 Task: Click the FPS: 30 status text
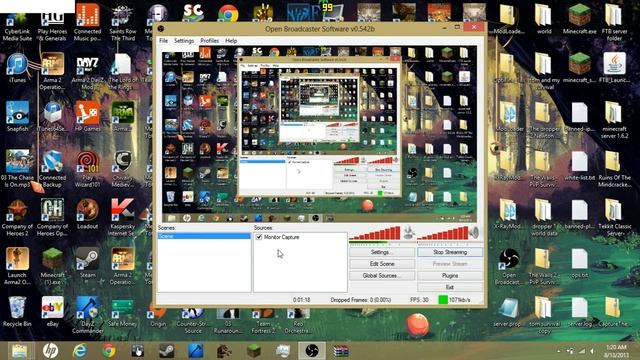point(419,300)
